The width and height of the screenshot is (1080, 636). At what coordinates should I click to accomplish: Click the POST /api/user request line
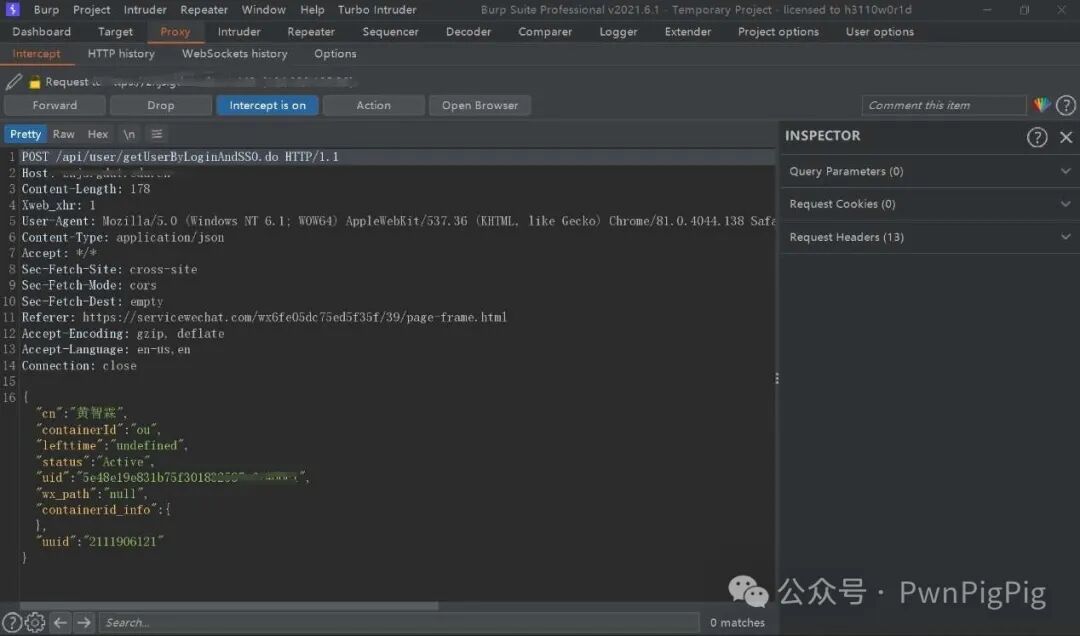[180, 157]
